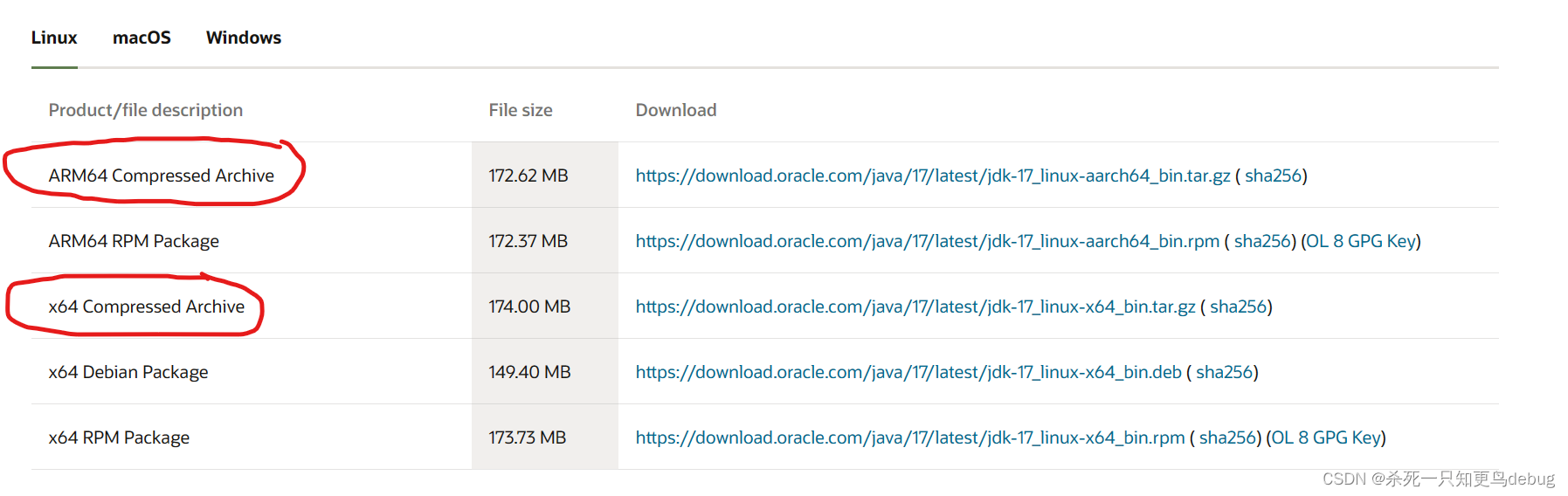Open OL 8 GPG Key for x64 RPM
This screenshot has width=1568, height=496.
(x=1326, y=437)
